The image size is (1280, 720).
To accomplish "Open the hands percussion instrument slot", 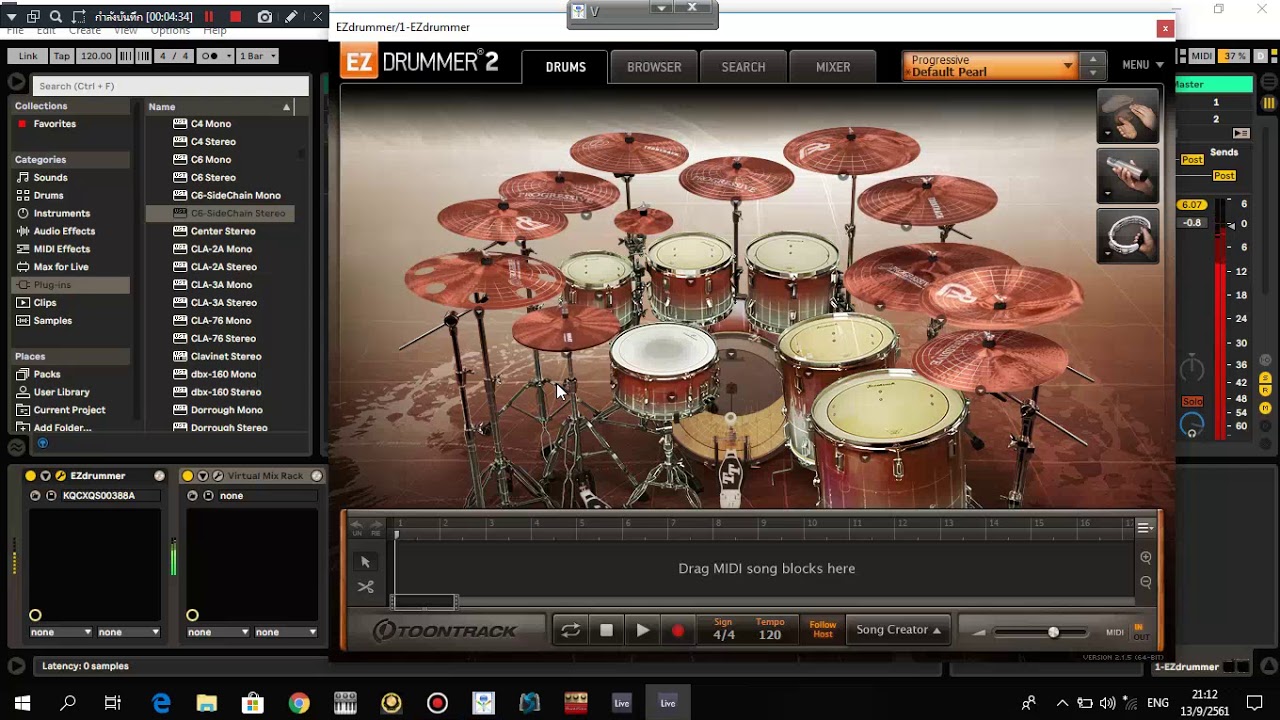I will coord(1128,115).
